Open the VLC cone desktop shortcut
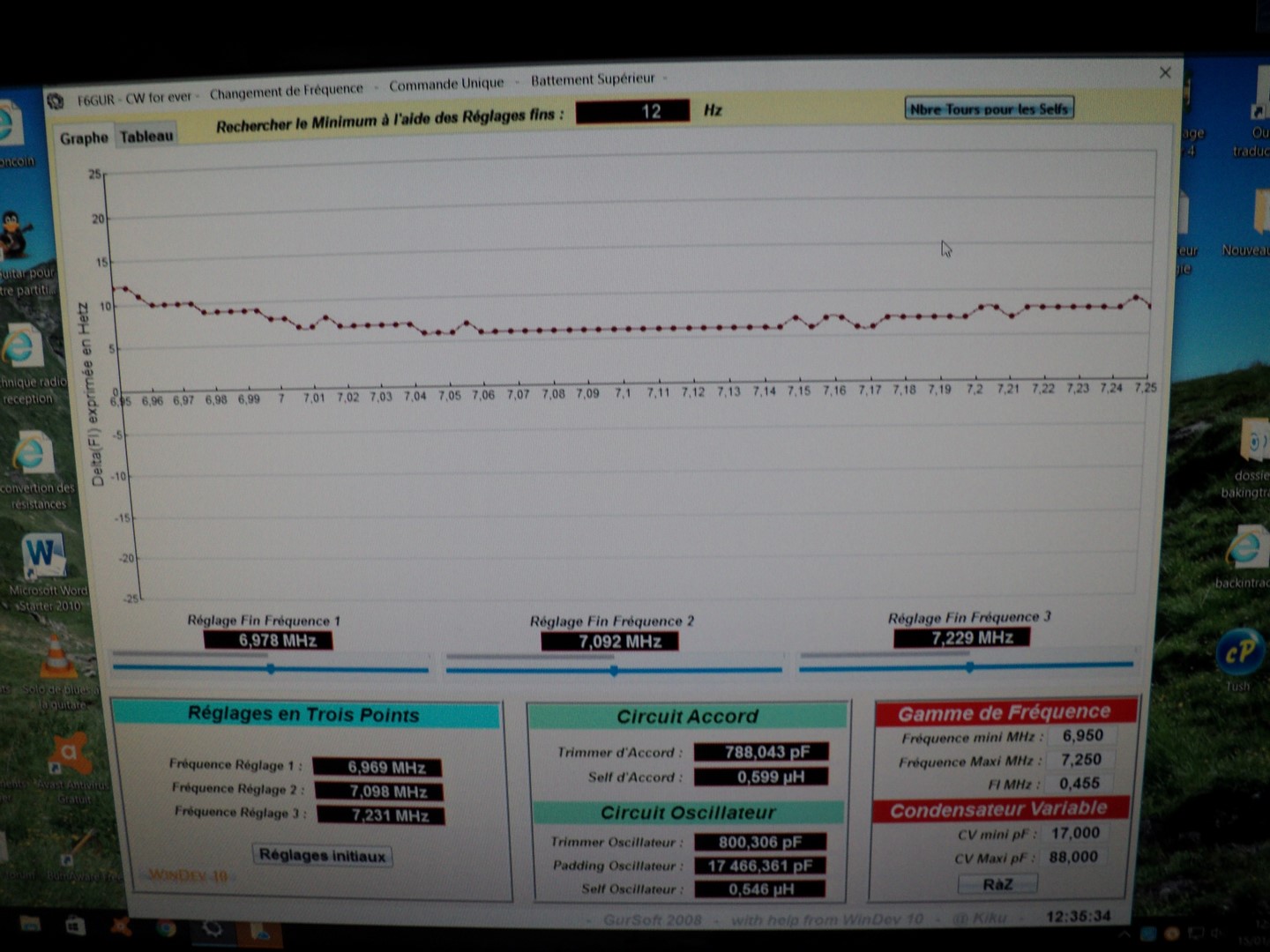 (x=56, y=658)
